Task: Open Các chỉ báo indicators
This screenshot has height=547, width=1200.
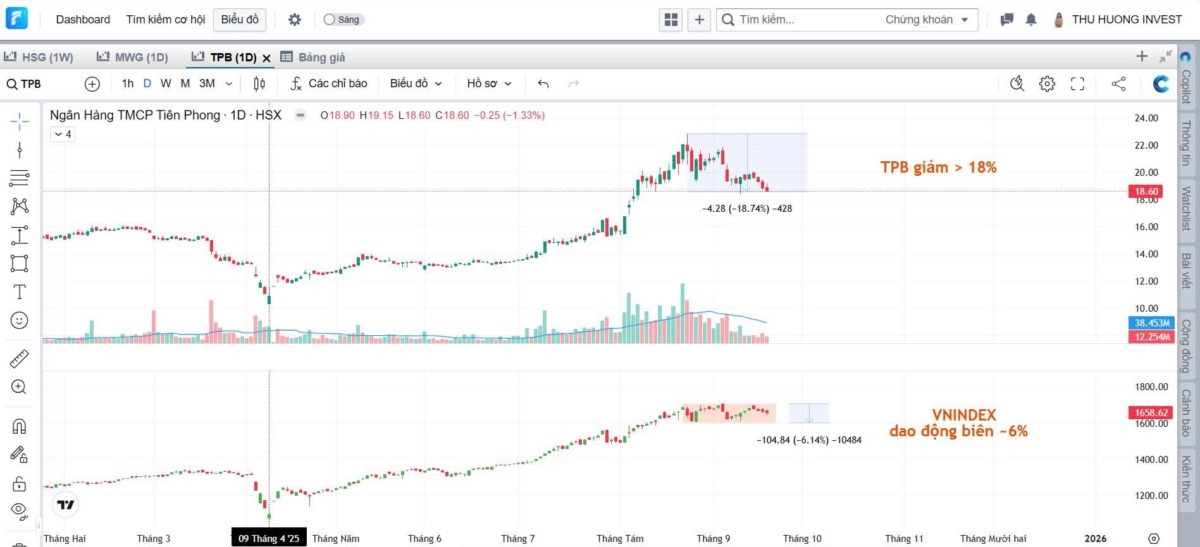Action: click(x=329, y=84)
